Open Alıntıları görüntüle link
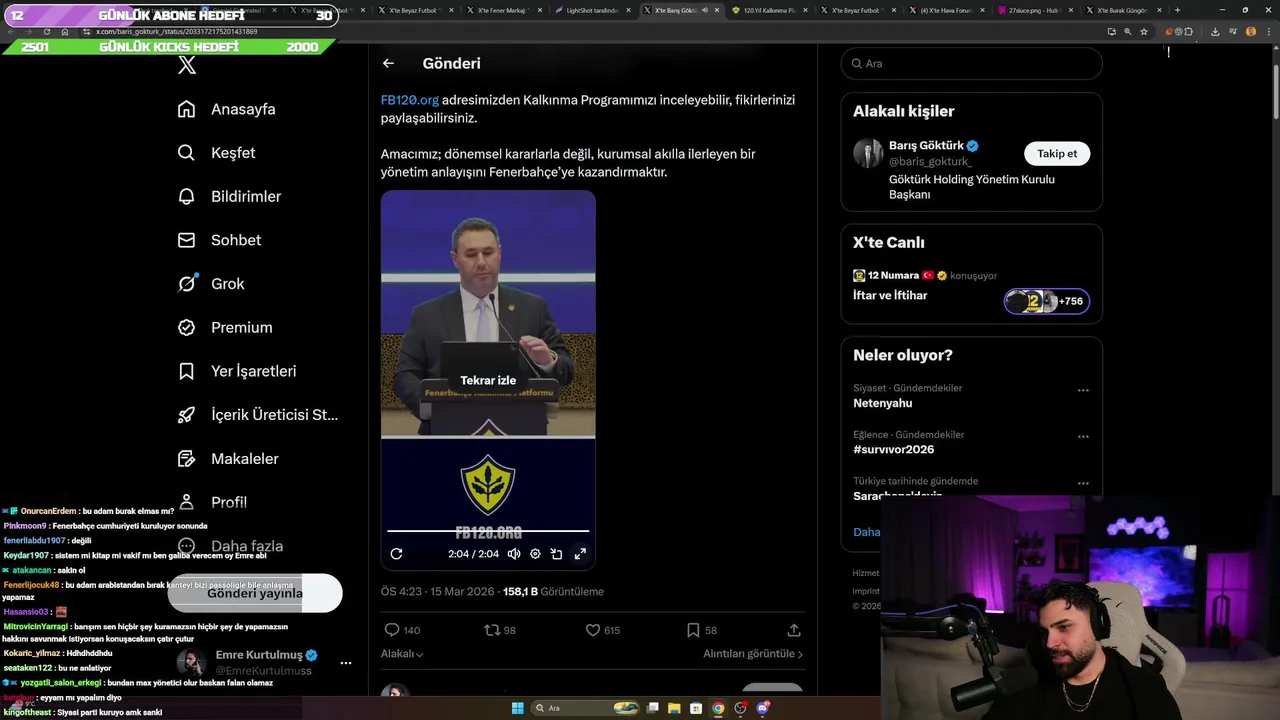The width and height of the screenshot is (1280, 720). (753, 653)
